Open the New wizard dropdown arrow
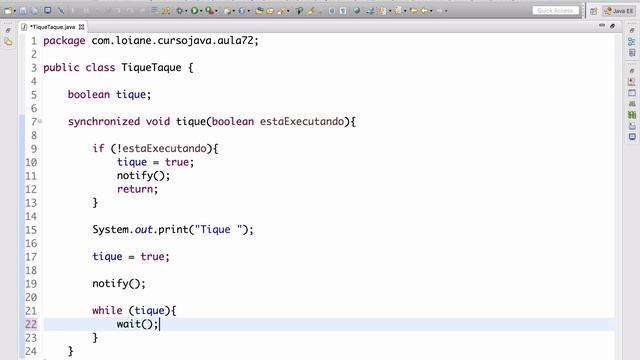This screenshot has width=640, height=360. (15, 11)
